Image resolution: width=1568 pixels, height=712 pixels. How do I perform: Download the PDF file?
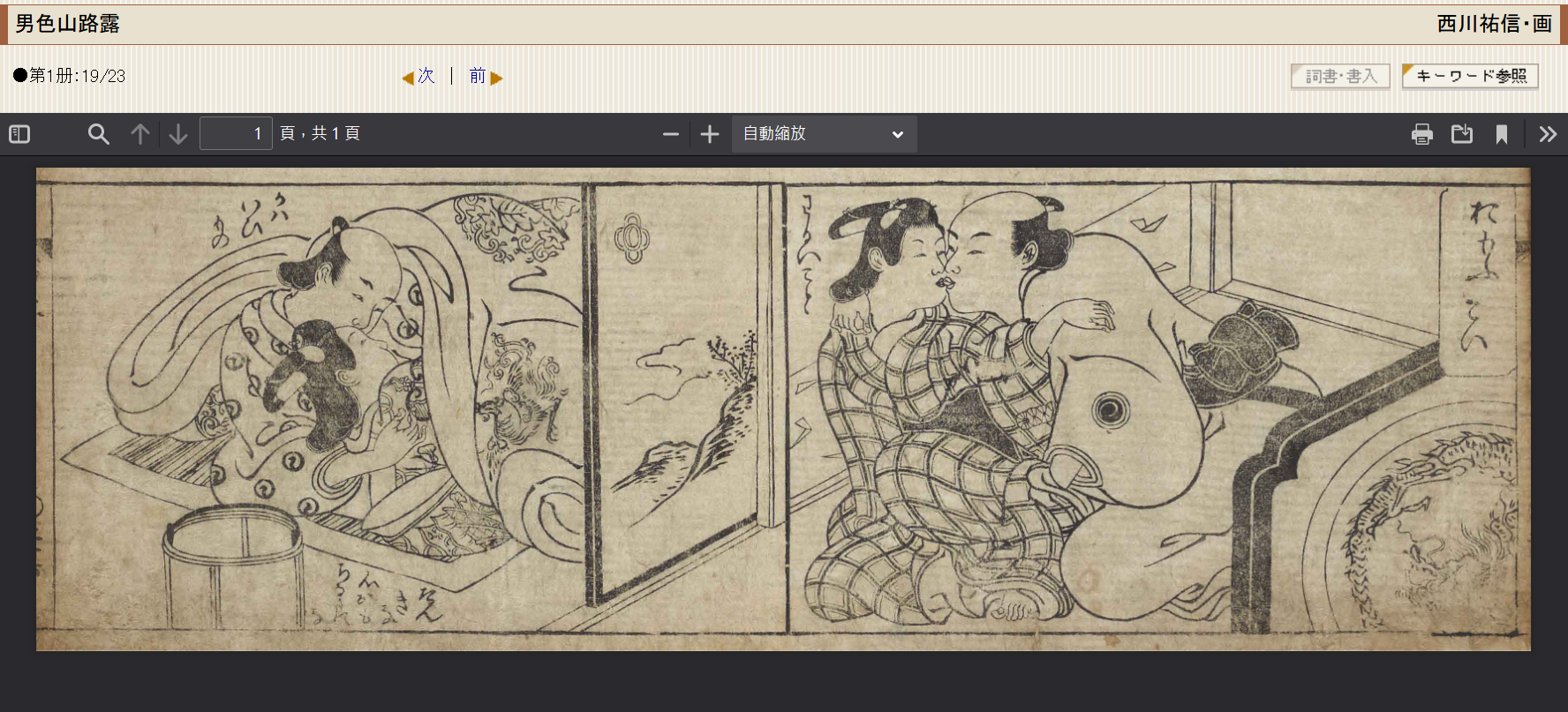pyautogui.click(x=1462, y=134)
